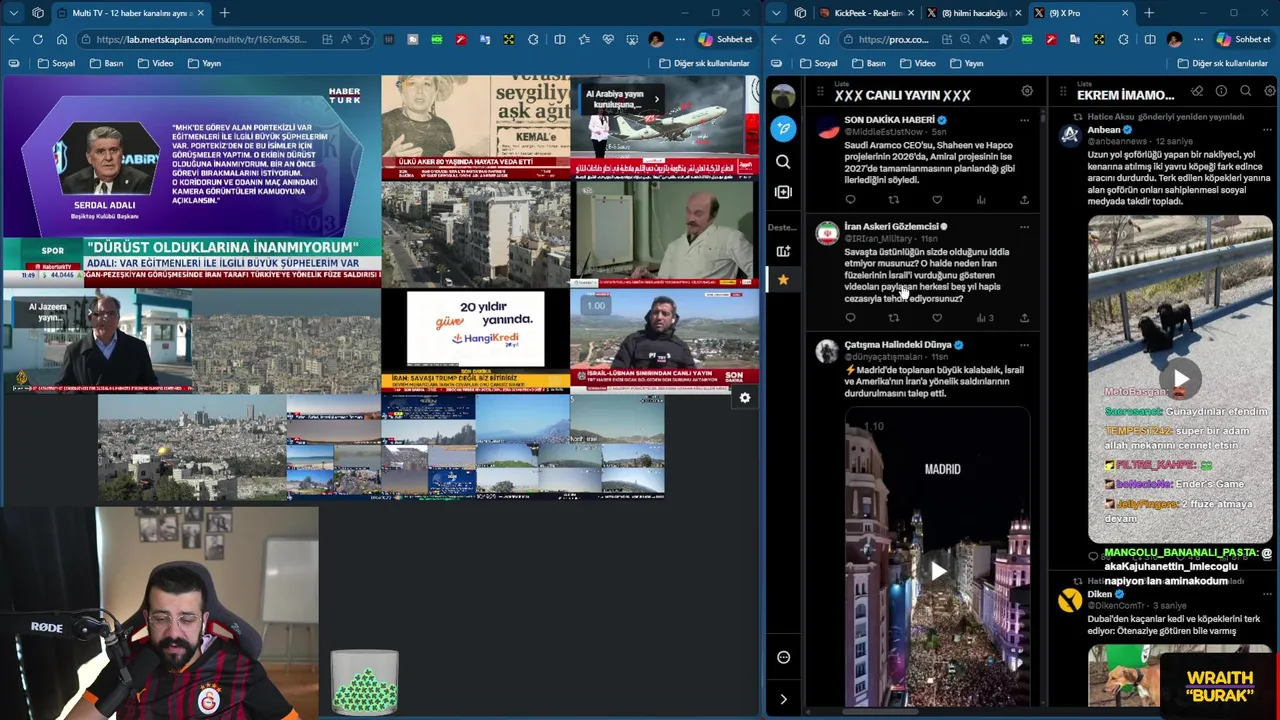The image size is (1280, 720).
Task: Select the Israel-Lebanon border live stream tile
Action: (664, 340)
